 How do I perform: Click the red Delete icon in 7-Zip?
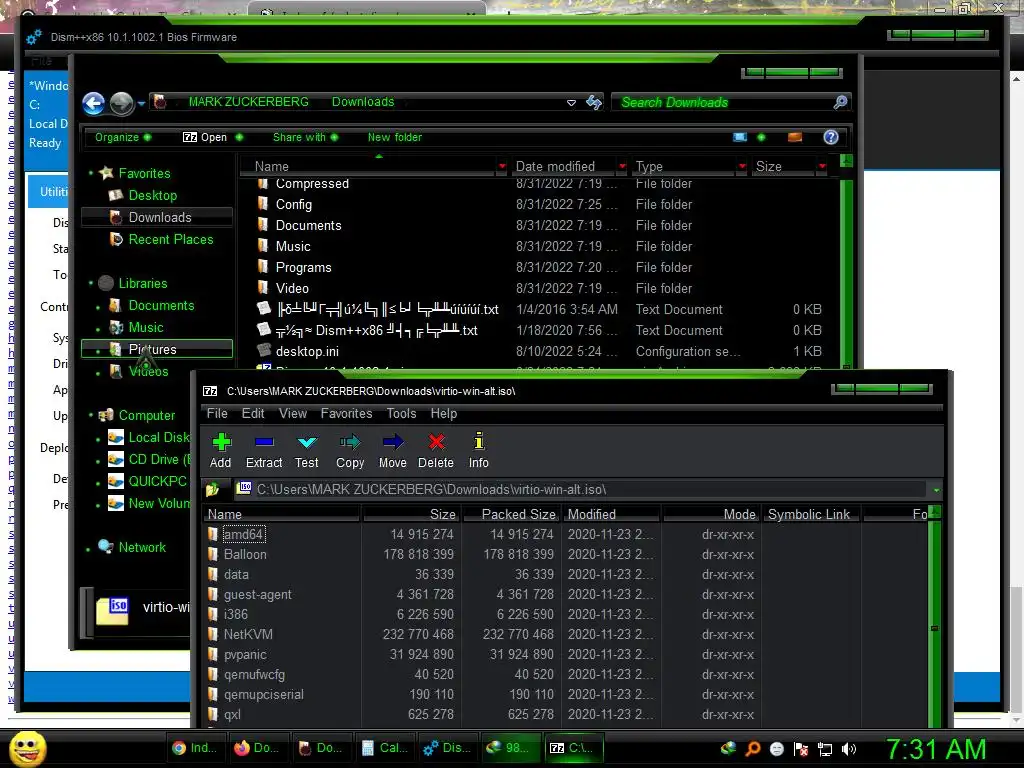tap(436, 450)
